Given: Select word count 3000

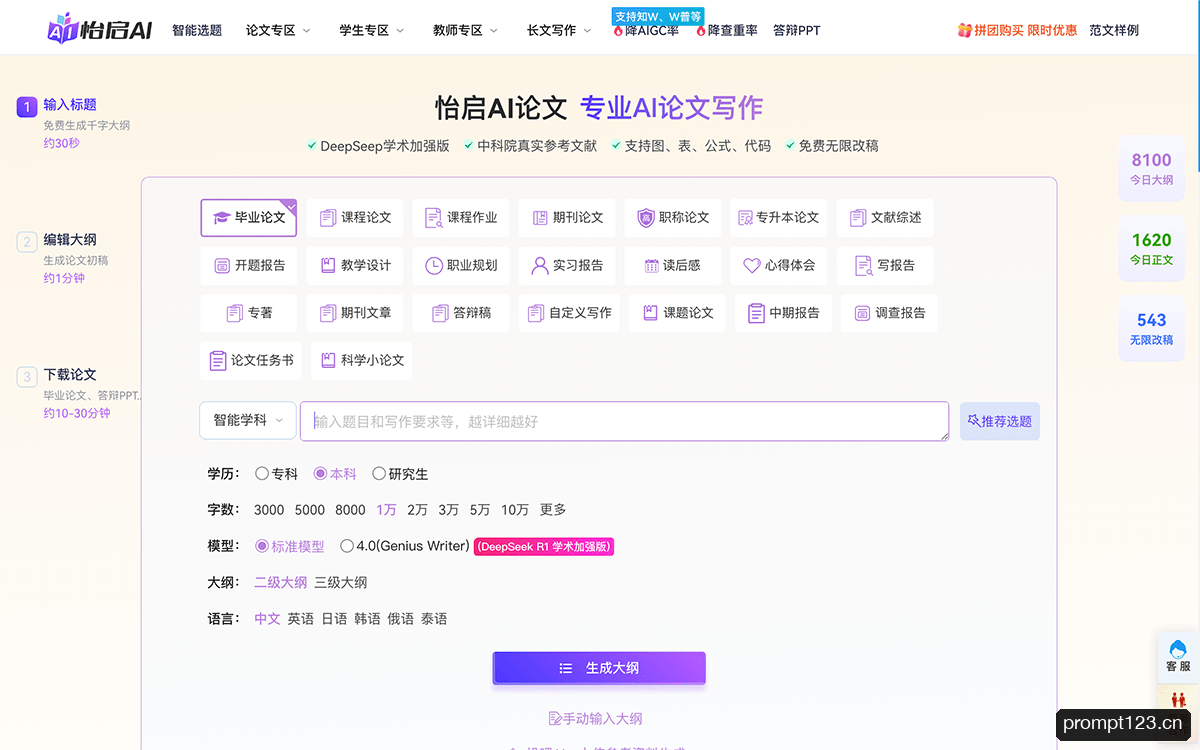Looking at the screenshot, I should tap(269, 510).
